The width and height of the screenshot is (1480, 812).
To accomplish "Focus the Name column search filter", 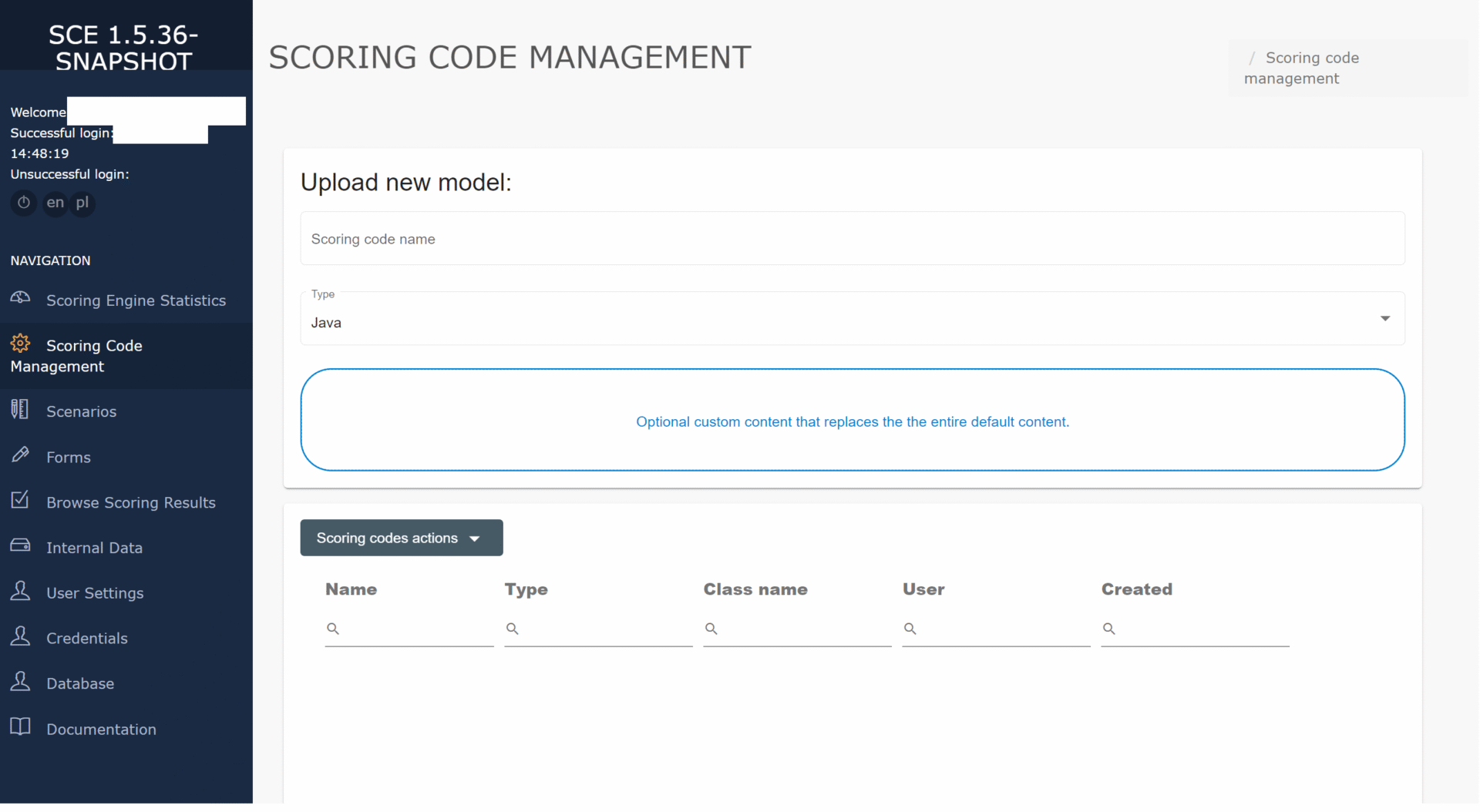I will coord(416,629).
